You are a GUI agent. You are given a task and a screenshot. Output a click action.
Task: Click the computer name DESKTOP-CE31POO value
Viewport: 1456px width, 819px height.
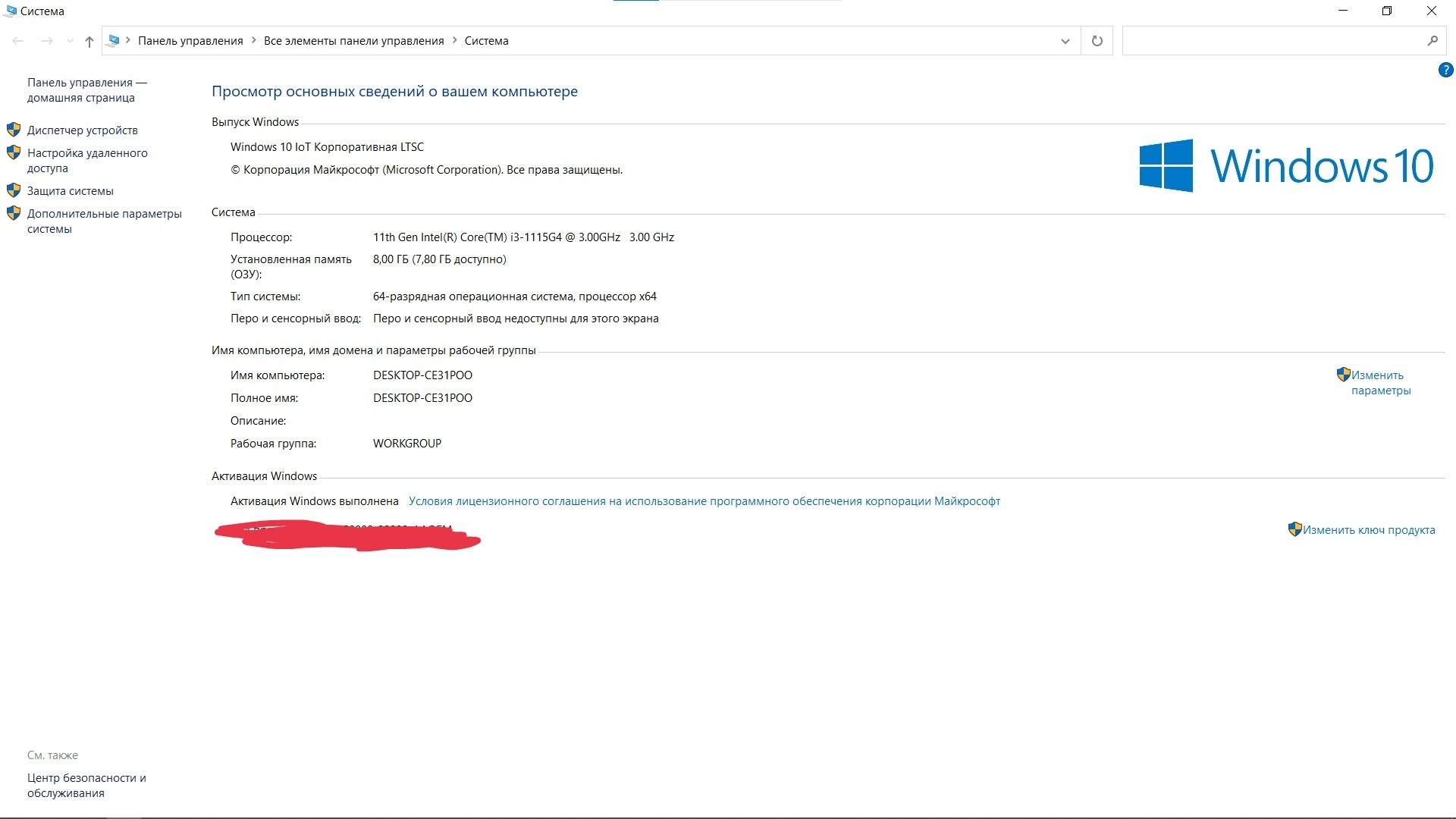tap(422, 375)
